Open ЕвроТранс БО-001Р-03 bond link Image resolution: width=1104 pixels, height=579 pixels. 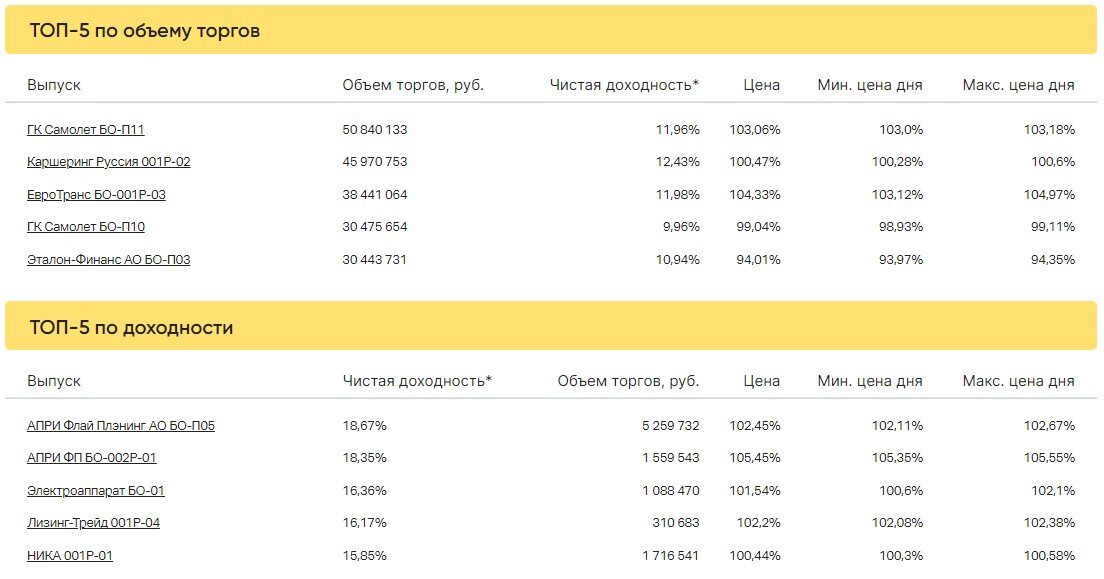pyautogui.click(x=96, y=194)
